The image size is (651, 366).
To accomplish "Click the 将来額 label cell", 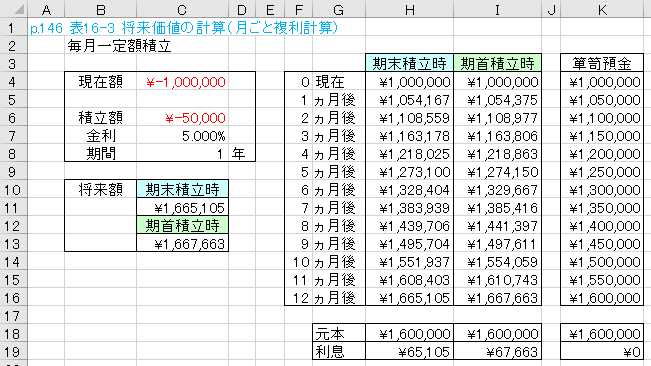I will coord(100,190).
